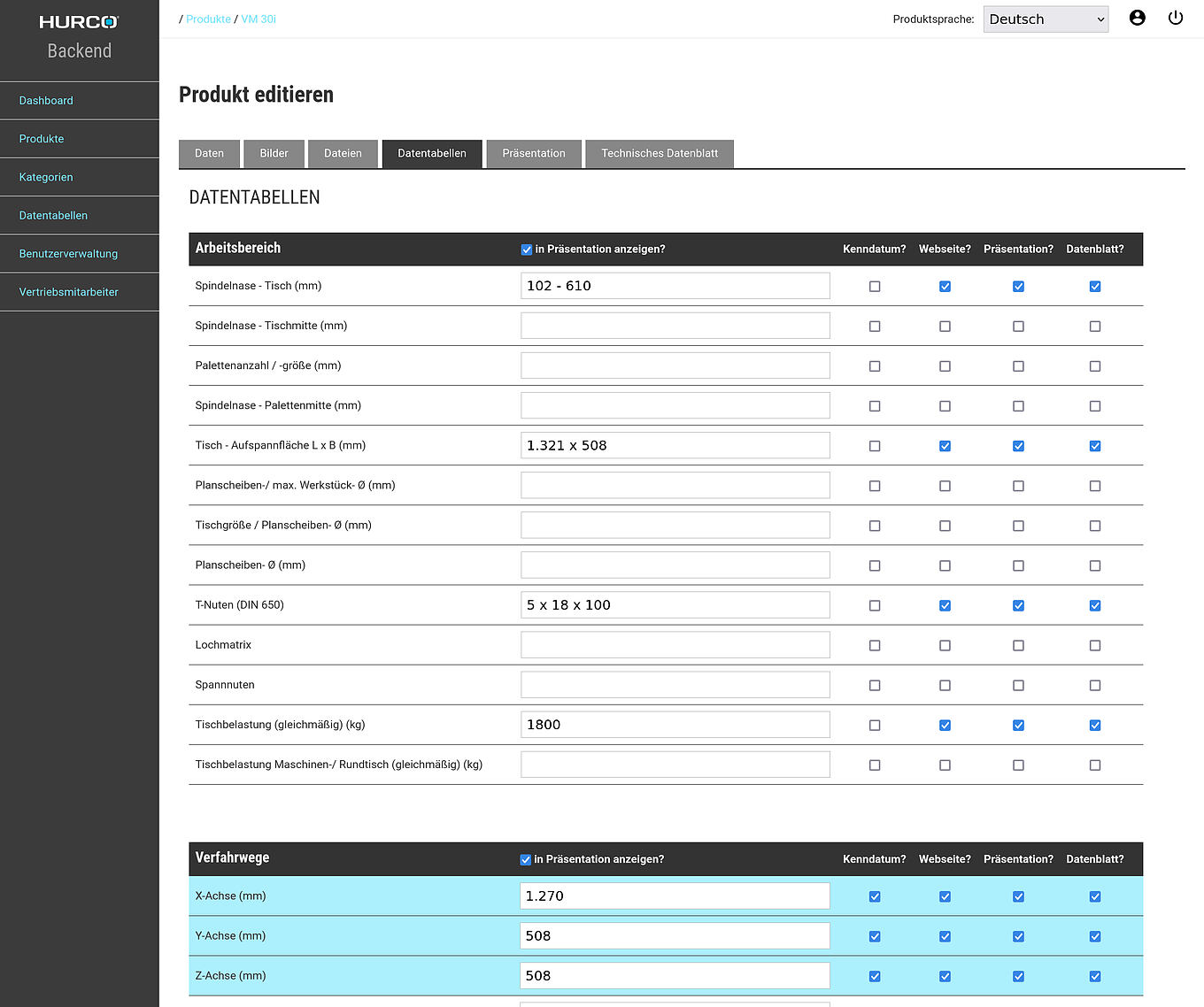Image resolution: width=1204 pixels, height=1007 pixels.
Task: Click the empty Spannnuten input field
Action: (675, 685)
